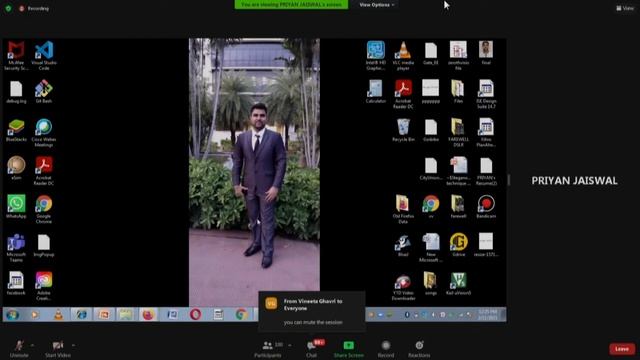Open the Reactions menu
The width and height of the screenshot is (640, 360).
pos(419,349)
